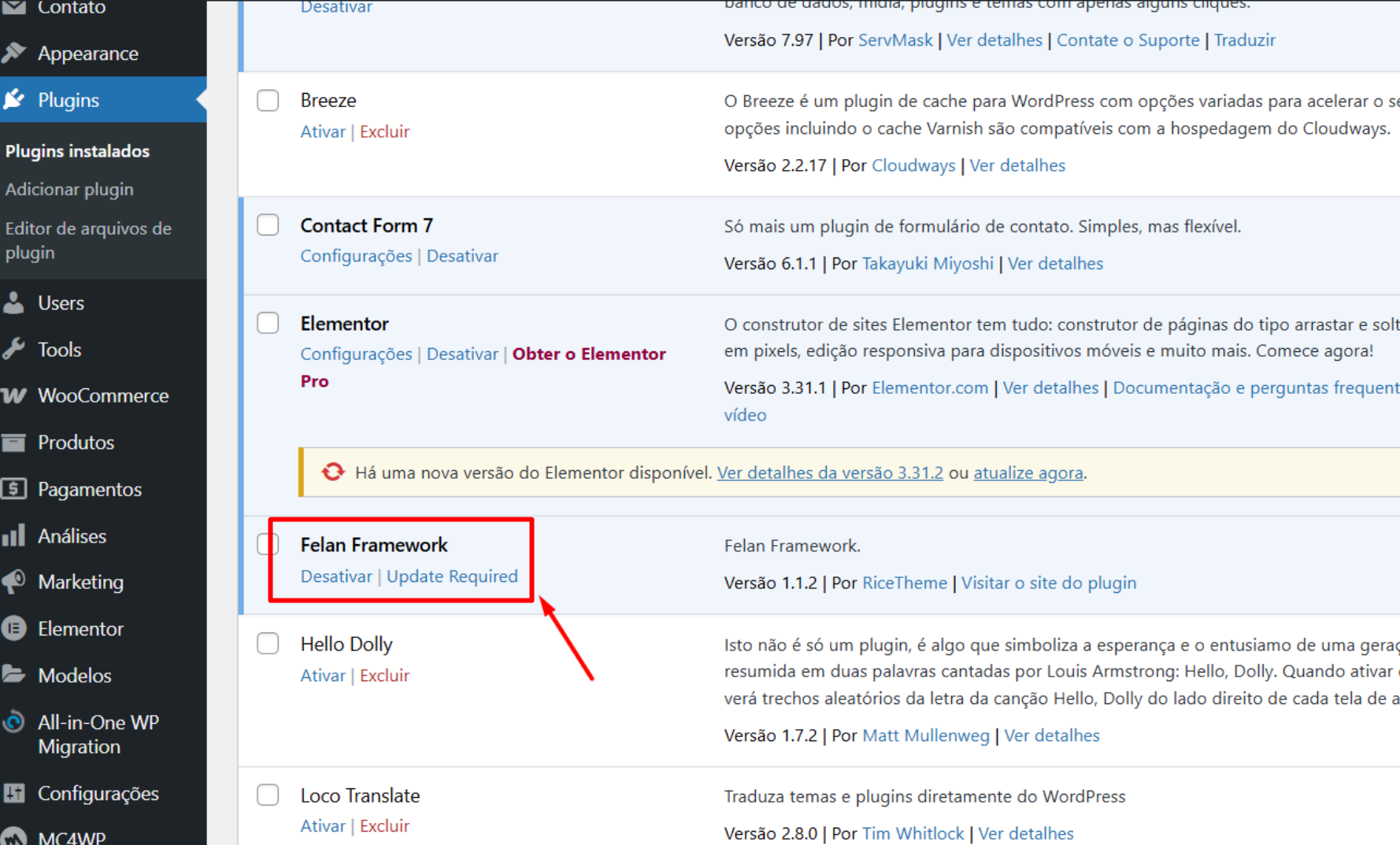
Task: Click the Plugins plug icon in sidebar
Action: (x=14, y=99)
